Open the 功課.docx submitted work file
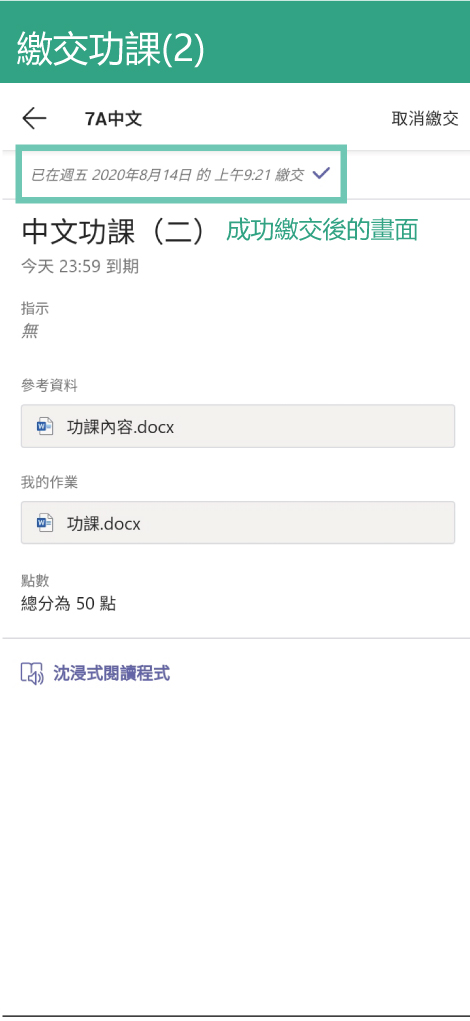Image resolution: width=470 pixels, height=1021 pixels. coord(238,523)
